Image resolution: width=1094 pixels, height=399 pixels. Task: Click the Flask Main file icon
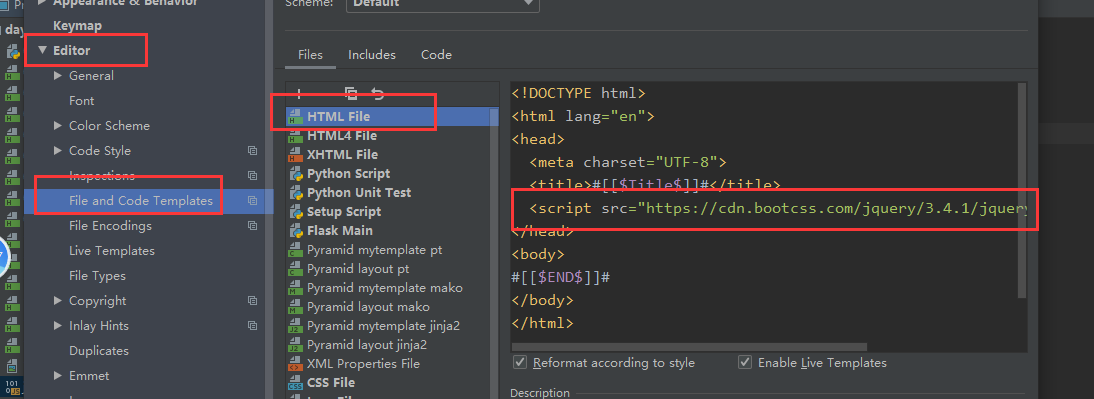[295, 230]
